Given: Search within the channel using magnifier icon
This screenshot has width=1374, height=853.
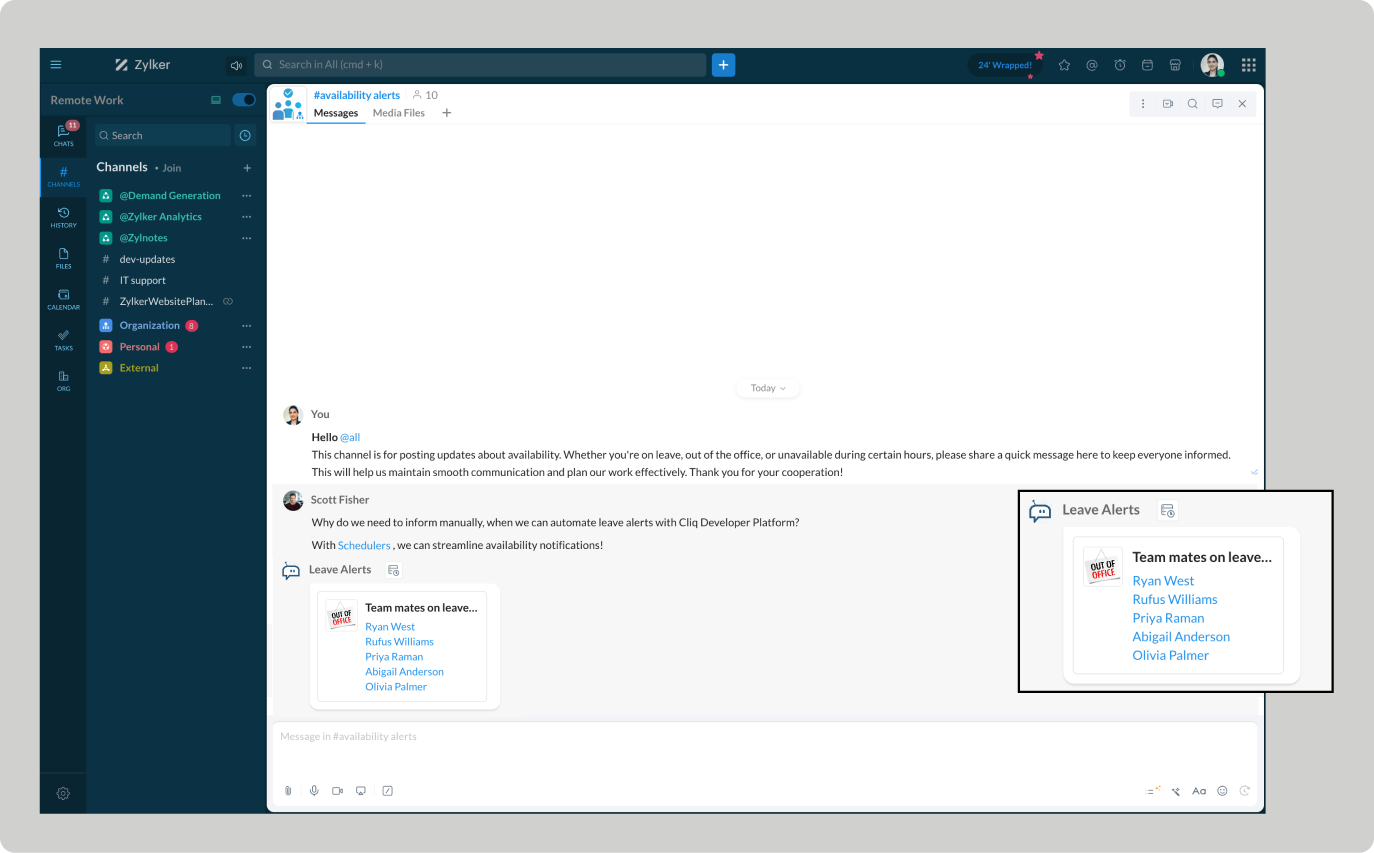Looking at the screenshot, I should (1192, 104).
